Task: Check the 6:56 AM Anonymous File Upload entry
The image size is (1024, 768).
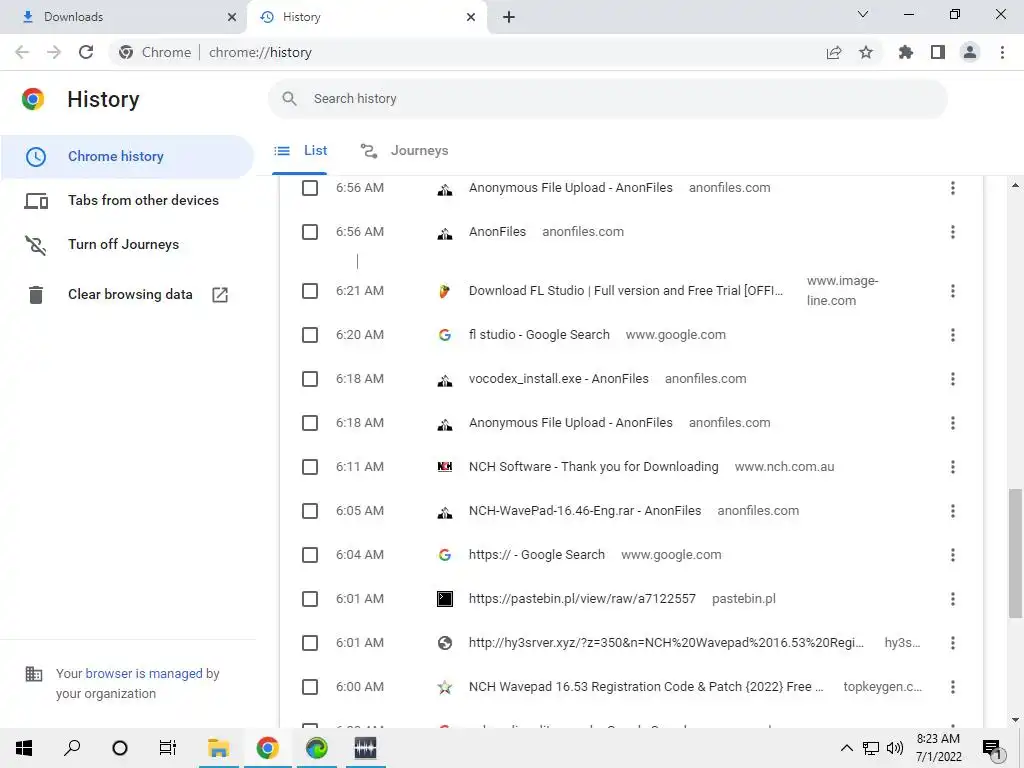Action: tap(310, 188)
